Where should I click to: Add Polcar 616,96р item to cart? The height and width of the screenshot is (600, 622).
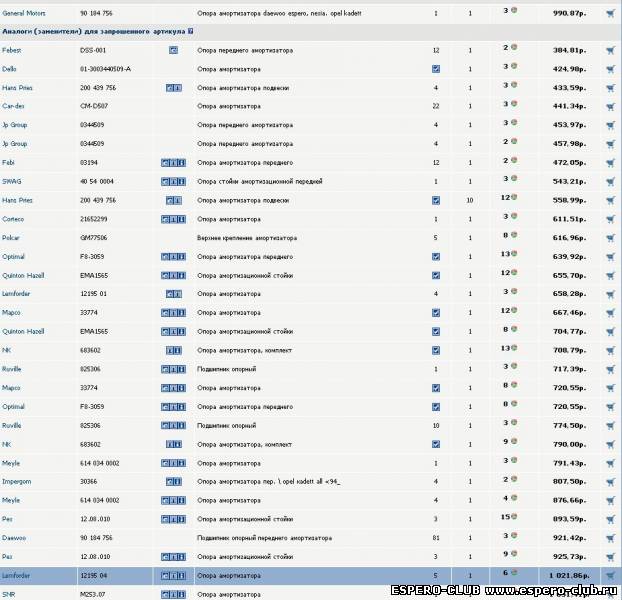click(x=610, y=238)
